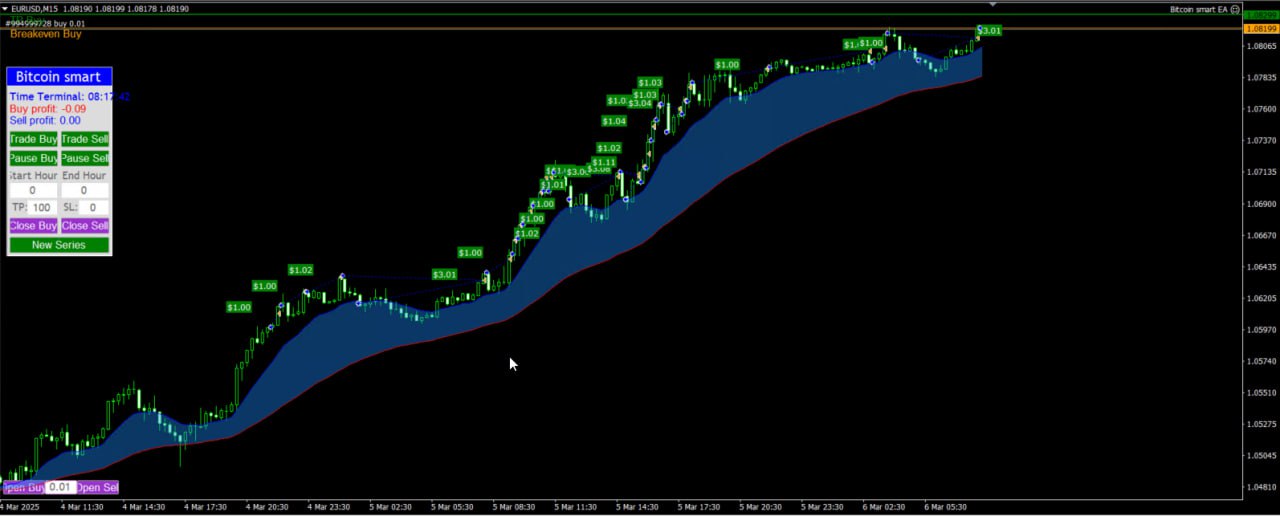
Task: Click the 1.07600 price axis value
Action: [1260, 109]
